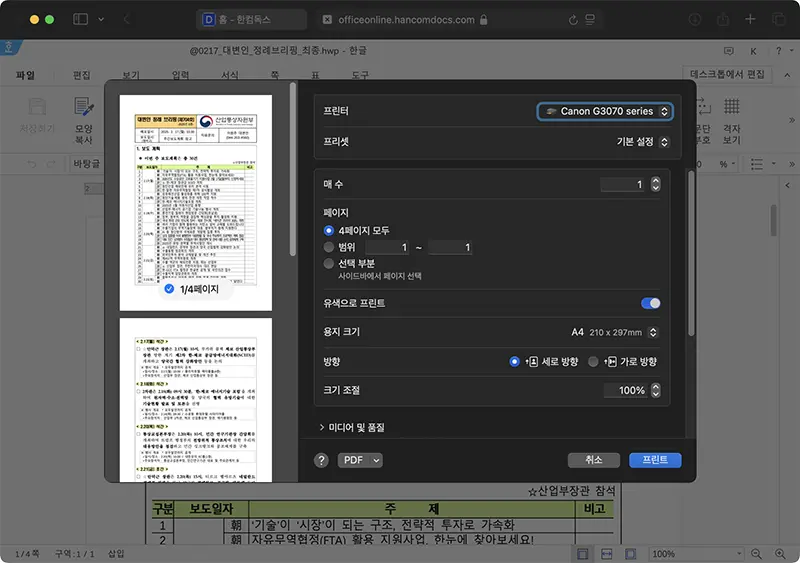Open the 100% zoom dropdown in status bar

[696, 554]
